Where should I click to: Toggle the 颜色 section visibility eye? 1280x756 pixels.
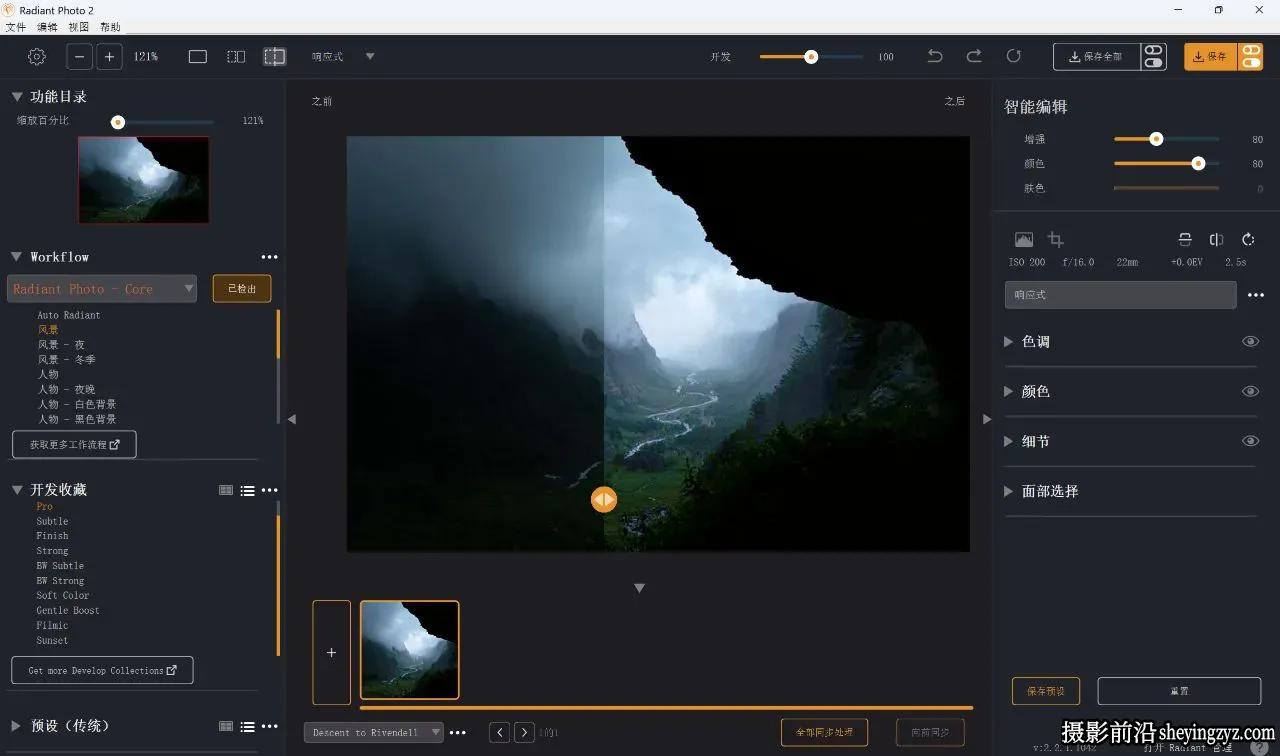point(1250,391)
